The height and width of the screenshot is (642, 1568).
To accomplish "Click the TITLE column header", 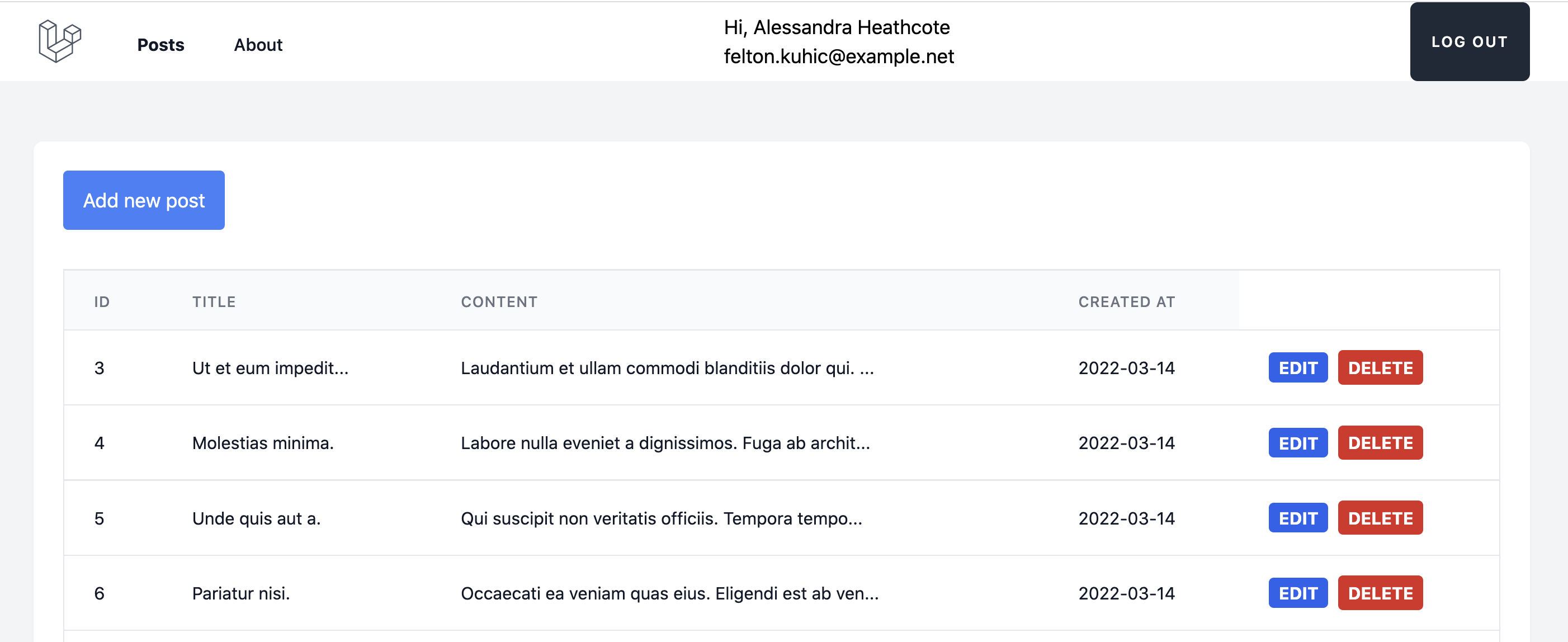I will point(214,301).
